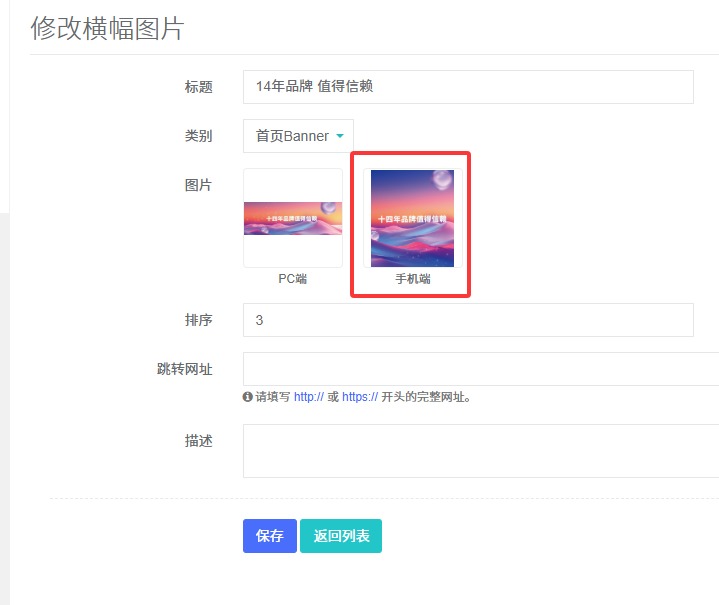
Task: Click the 标题 input with 14年品牌 值得信赖
Action: (x=467, y=87)
